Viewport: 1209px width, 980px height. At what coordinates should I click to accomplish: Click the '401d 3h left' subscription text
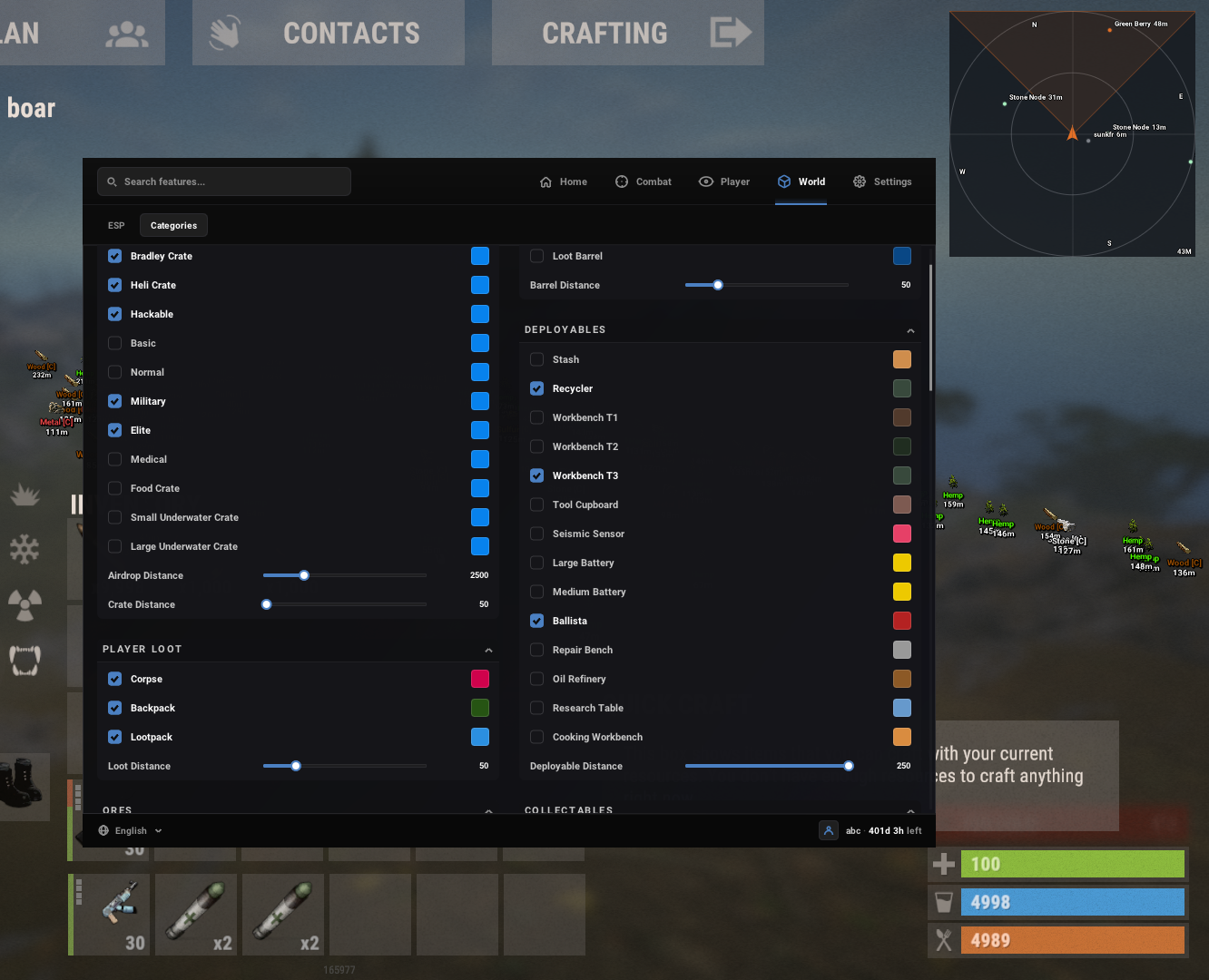pyautogui.click(x=895, y=830)
